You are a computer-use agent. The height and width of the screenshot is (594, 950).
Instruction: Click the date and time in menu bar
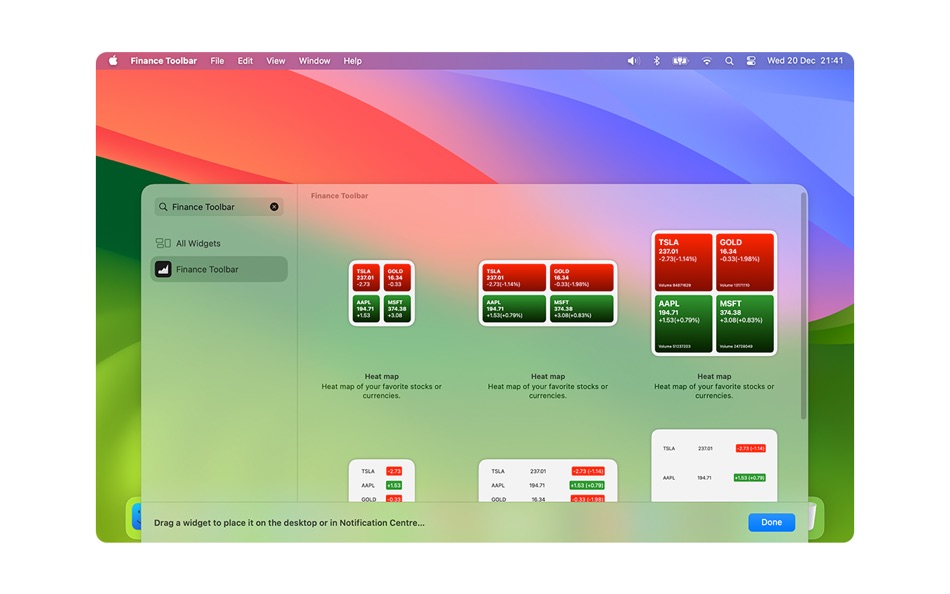pyautogui.click(x=805, y=61)
